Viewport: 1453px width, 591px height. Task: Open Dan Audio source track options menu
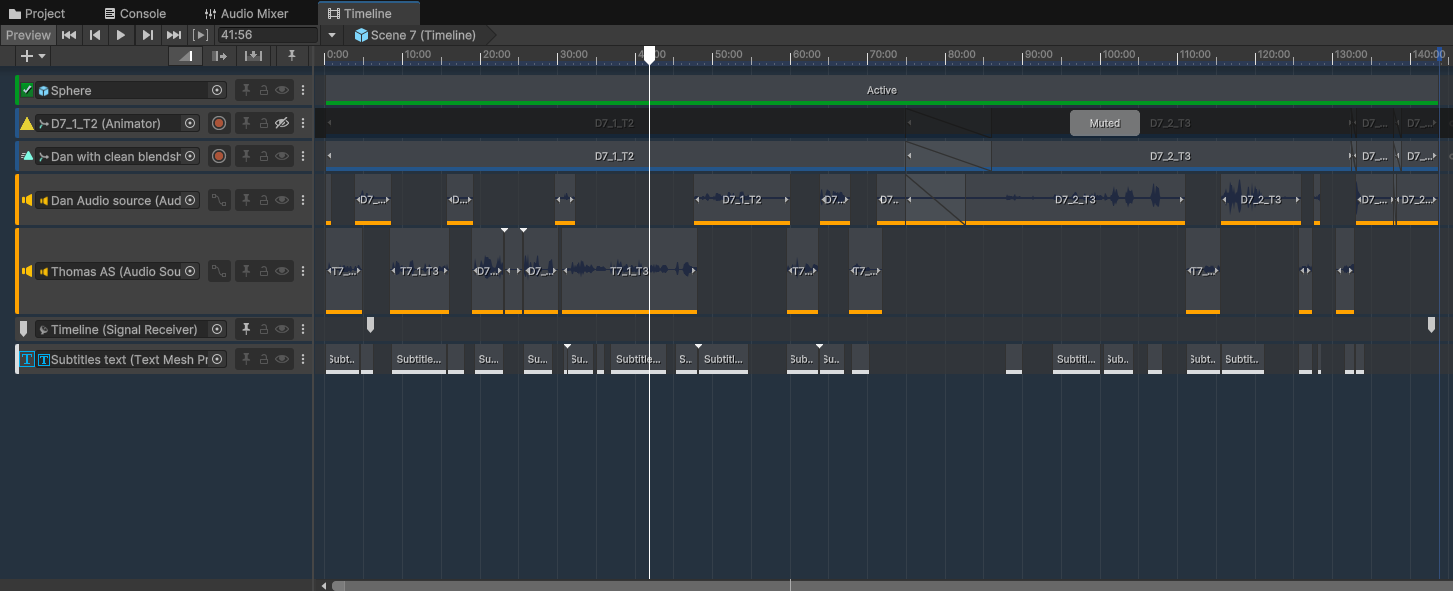point(303,200)
